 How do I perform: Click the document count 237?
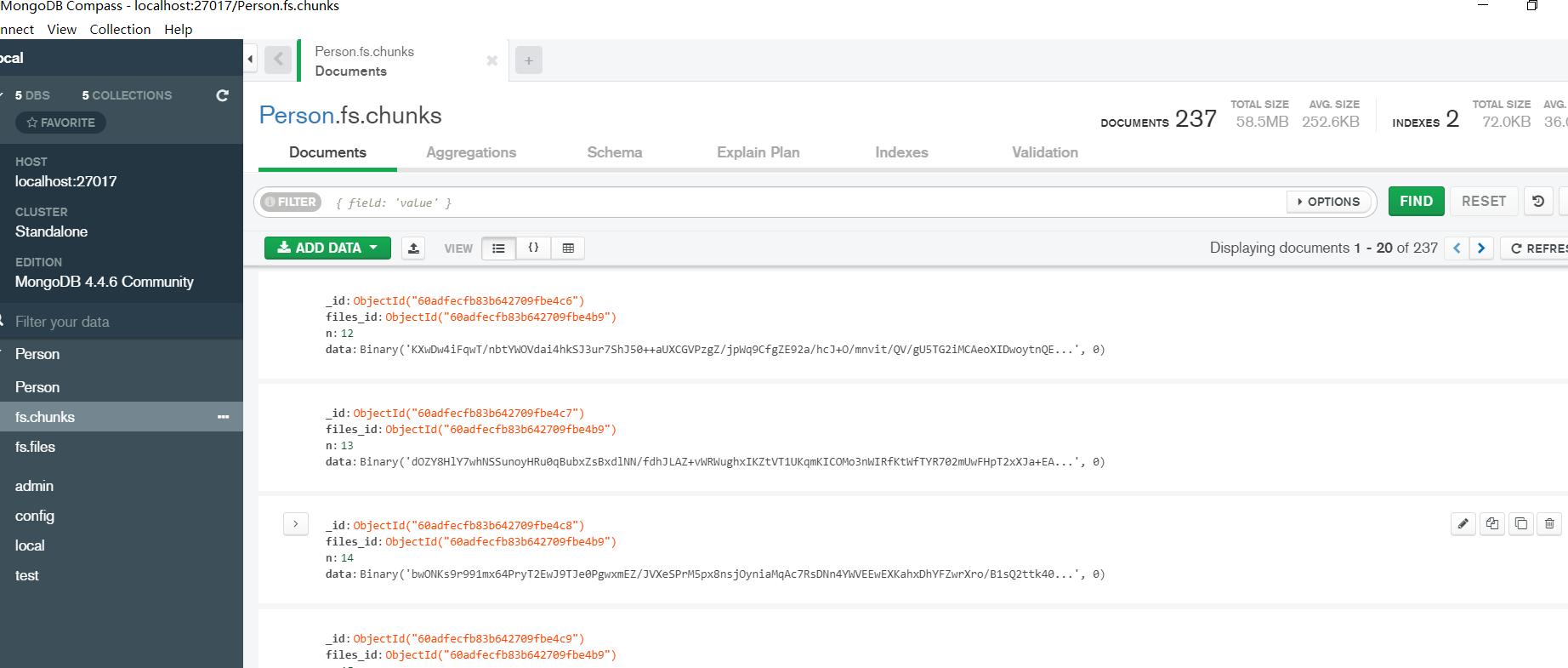[1196, 118]
